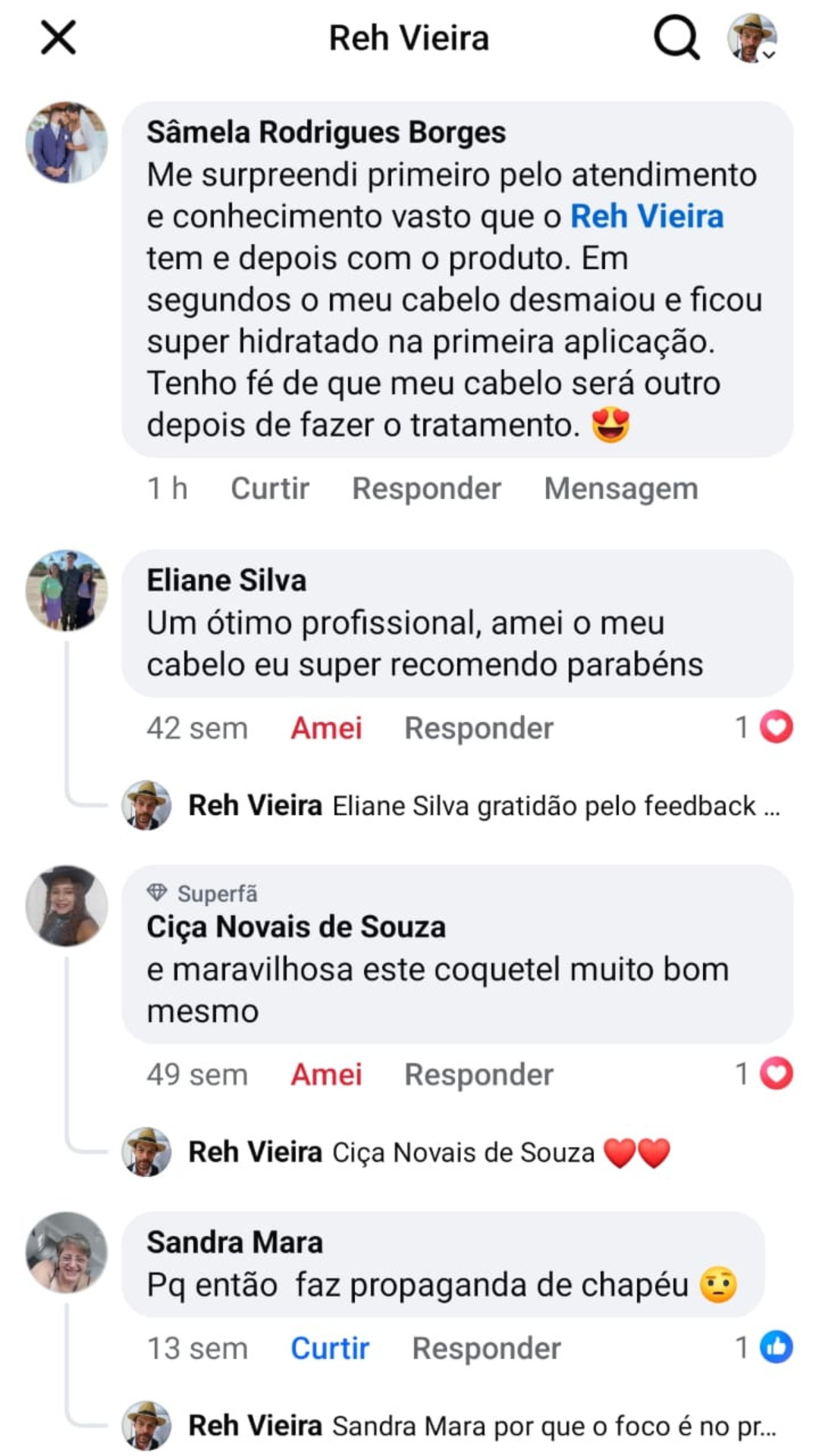Expand Reh Vieira's hearts reply to Ciça
The height and width of the screenshot is (1456, 819).
pyautogui.click(x=429, y=1152)
